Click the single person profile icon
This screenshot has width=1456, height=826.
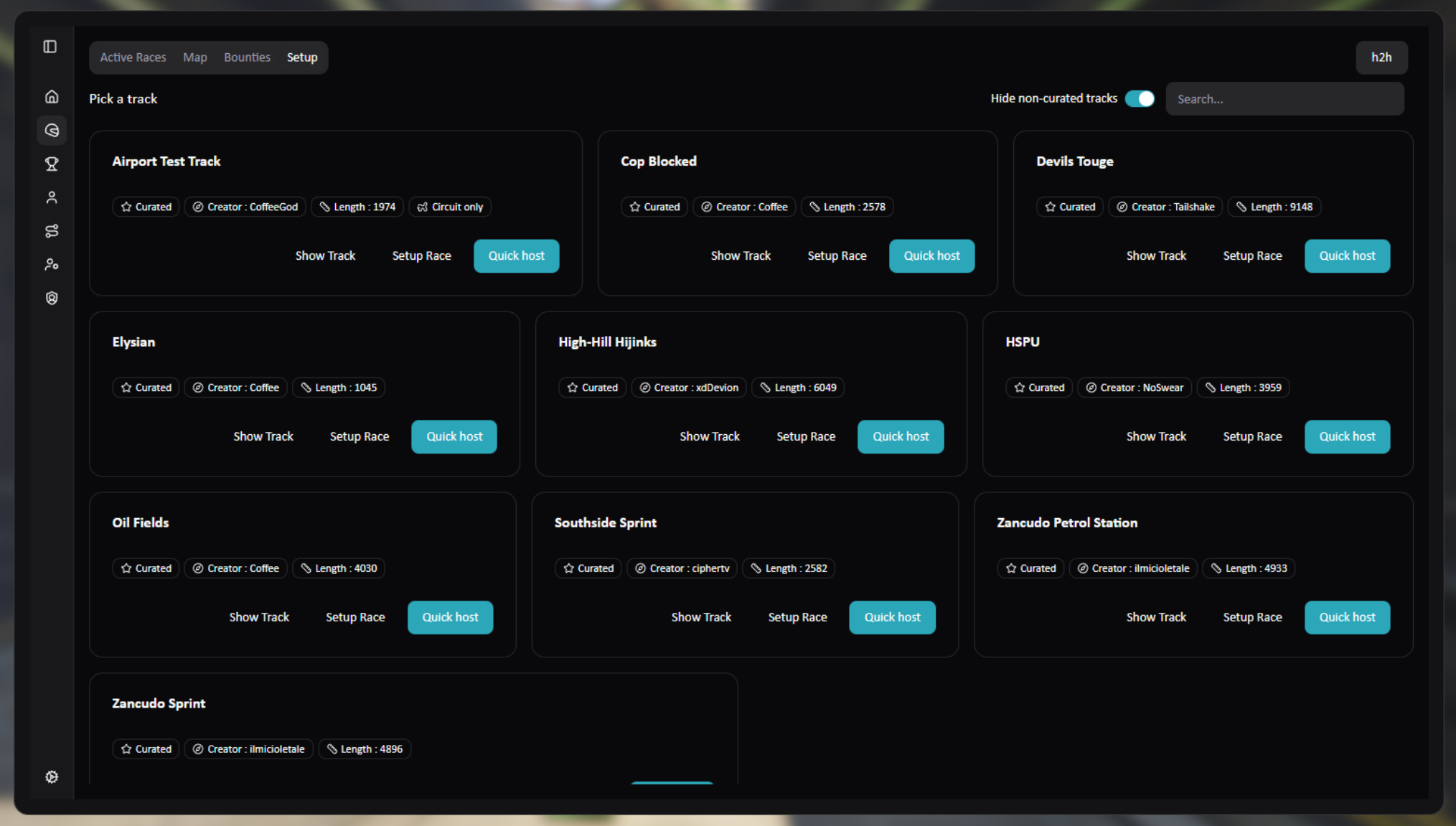[52, 197]
